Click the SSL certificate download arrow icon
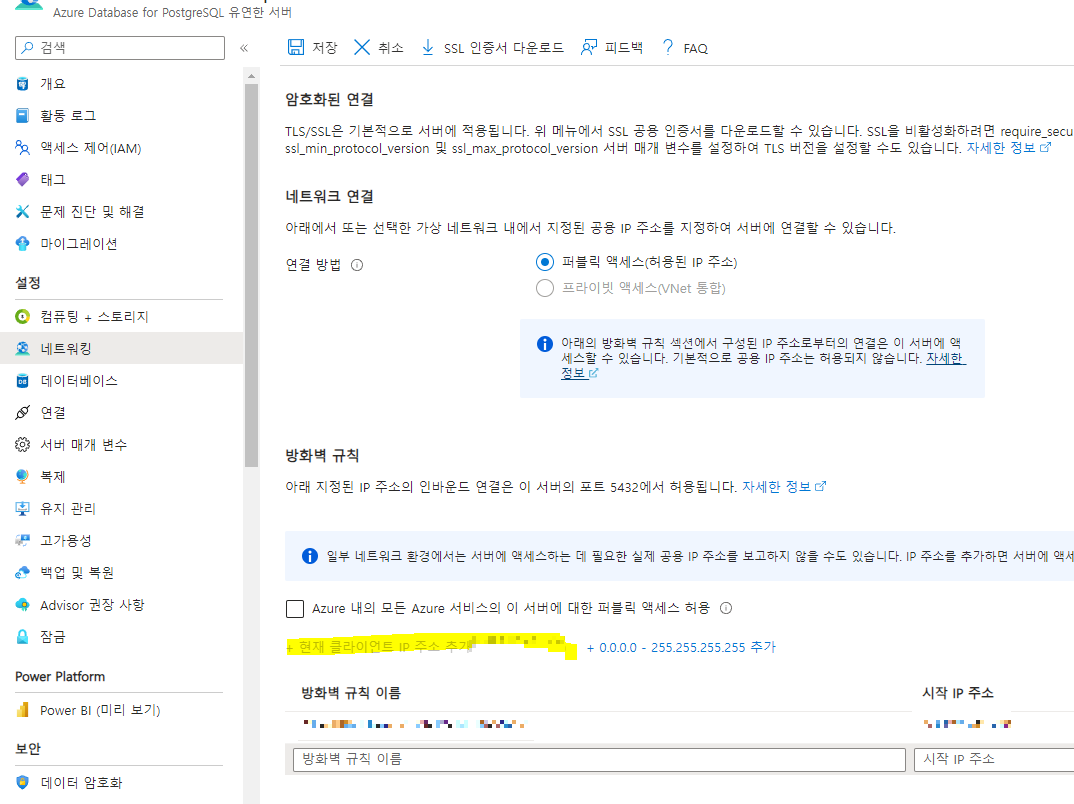 (x=427, y=47)
